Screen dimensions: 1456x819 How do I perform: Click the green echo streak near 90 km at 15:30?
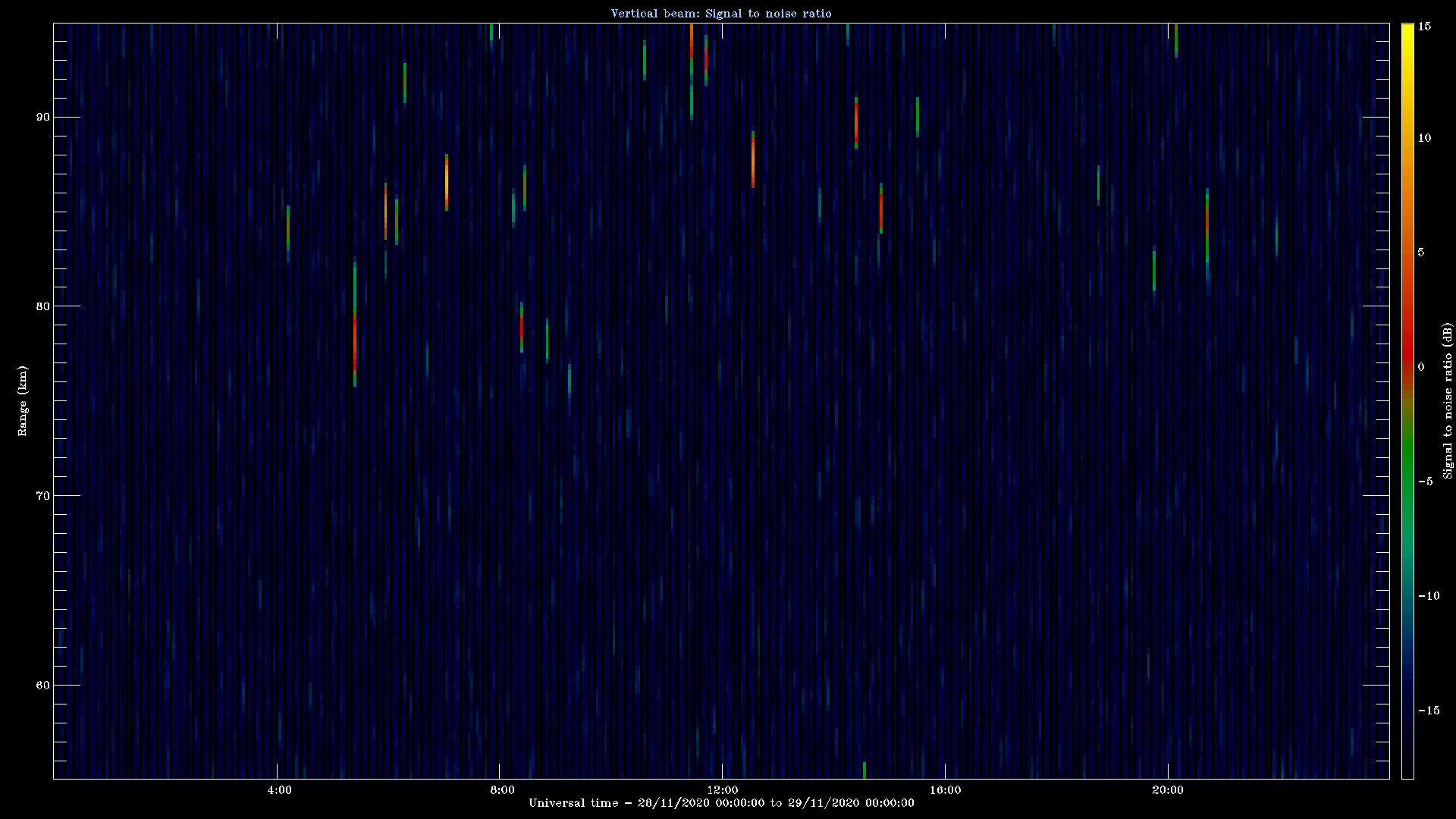click(918, 117)
